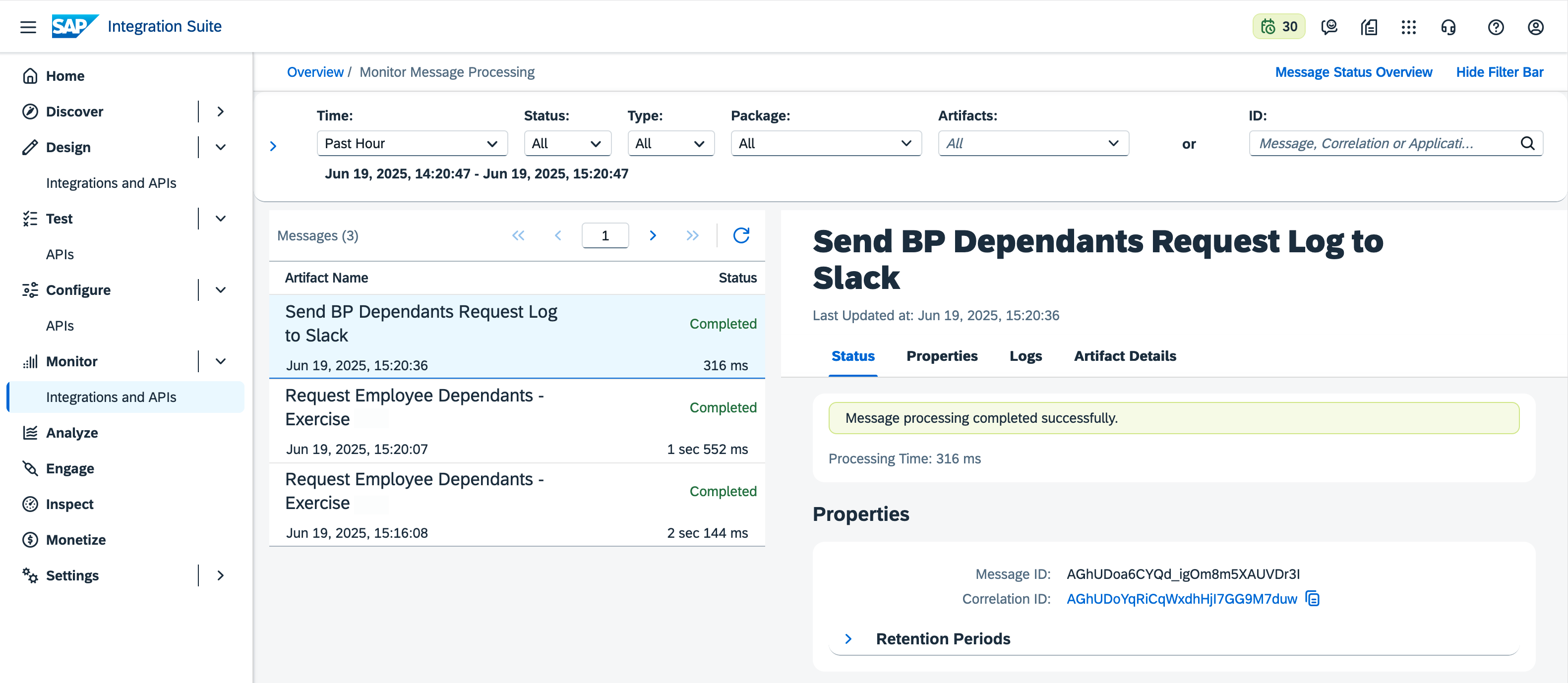Viewport: 1568px width, 683px height.
Task: Collapse the Test section chevron
Action: tap(221, 219)
